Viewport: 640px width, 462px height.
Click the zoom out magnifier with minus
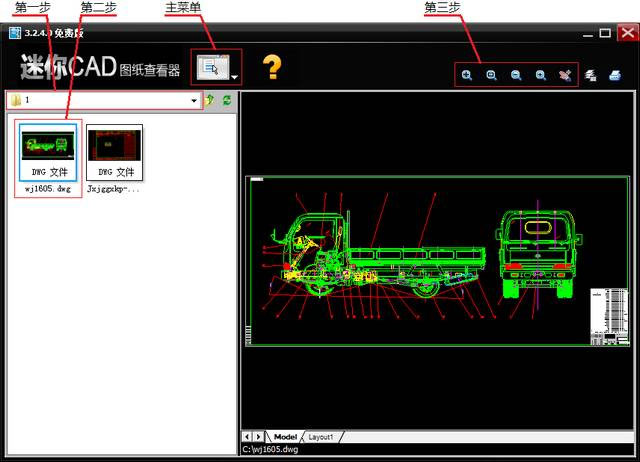click(x=516, y=75)
